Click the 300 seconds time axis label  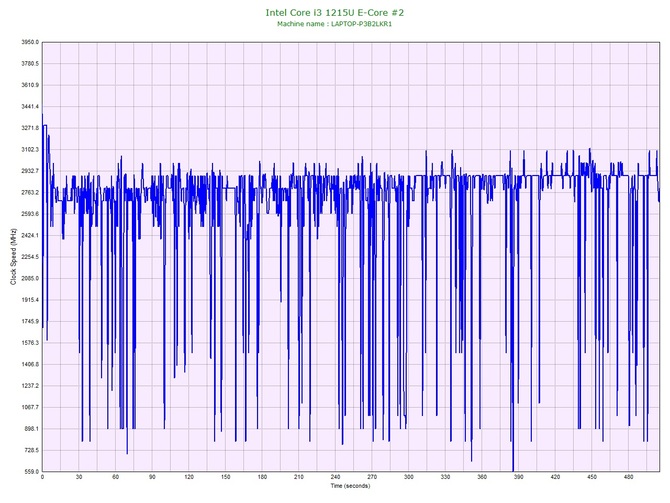[409, 477]
